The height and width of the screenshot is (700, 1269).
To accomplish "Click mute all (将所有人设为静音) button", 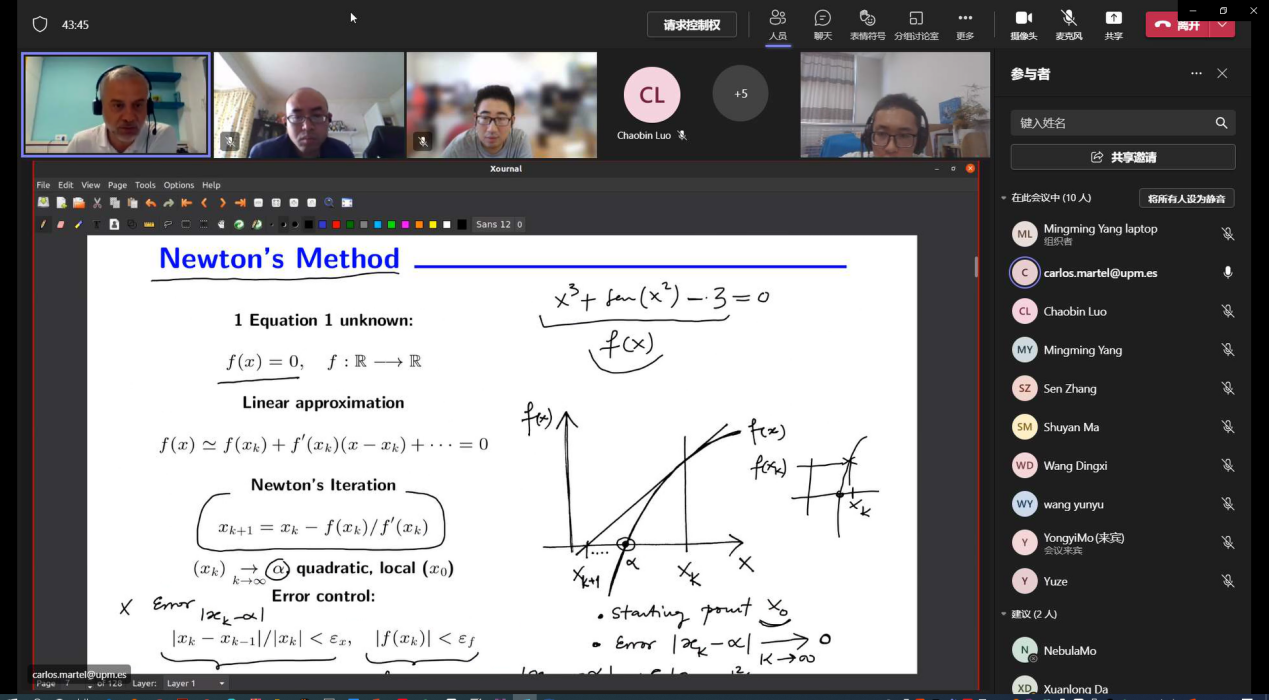I will coord(1186,198).
